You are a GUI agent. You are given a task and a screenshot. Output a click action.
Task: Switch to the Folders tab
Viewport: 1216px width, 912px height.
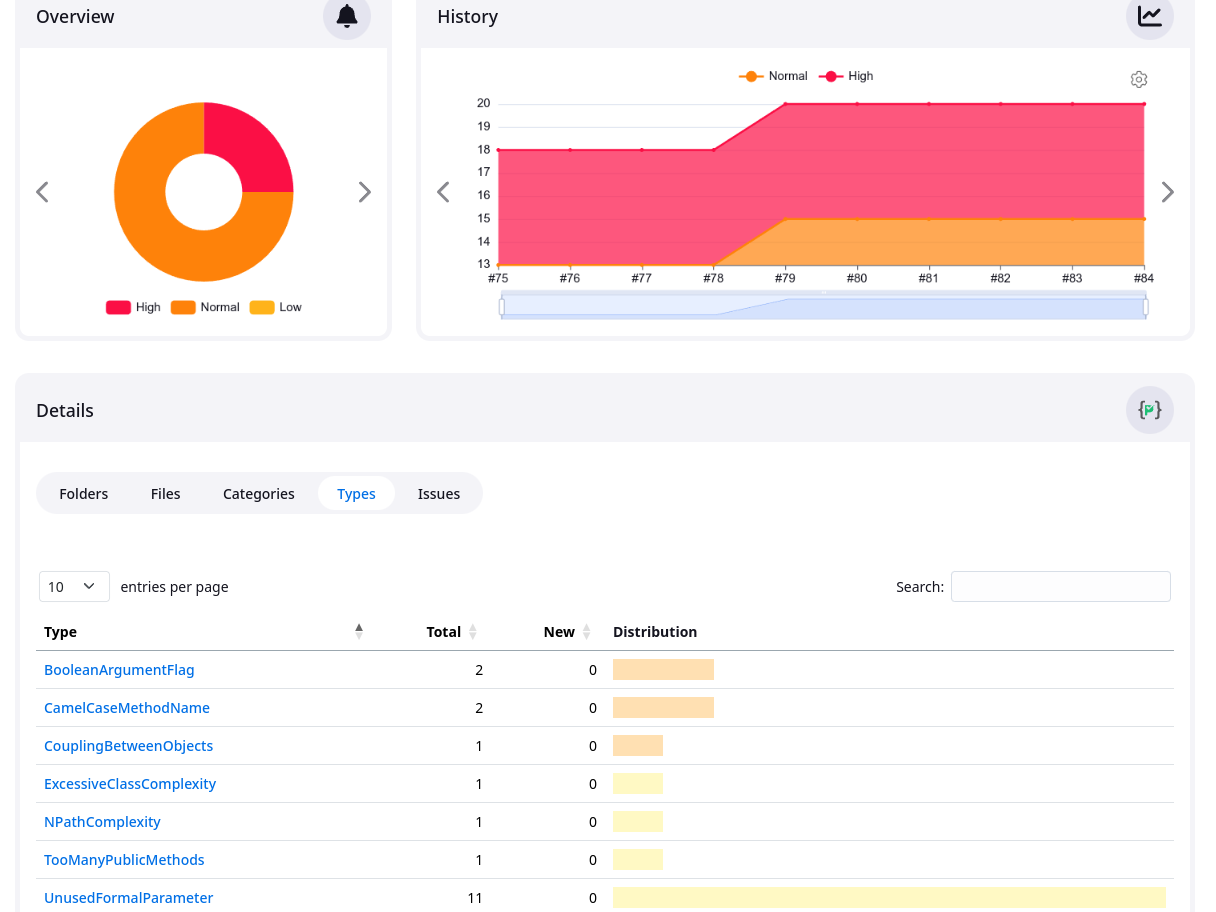coord(84,494)
